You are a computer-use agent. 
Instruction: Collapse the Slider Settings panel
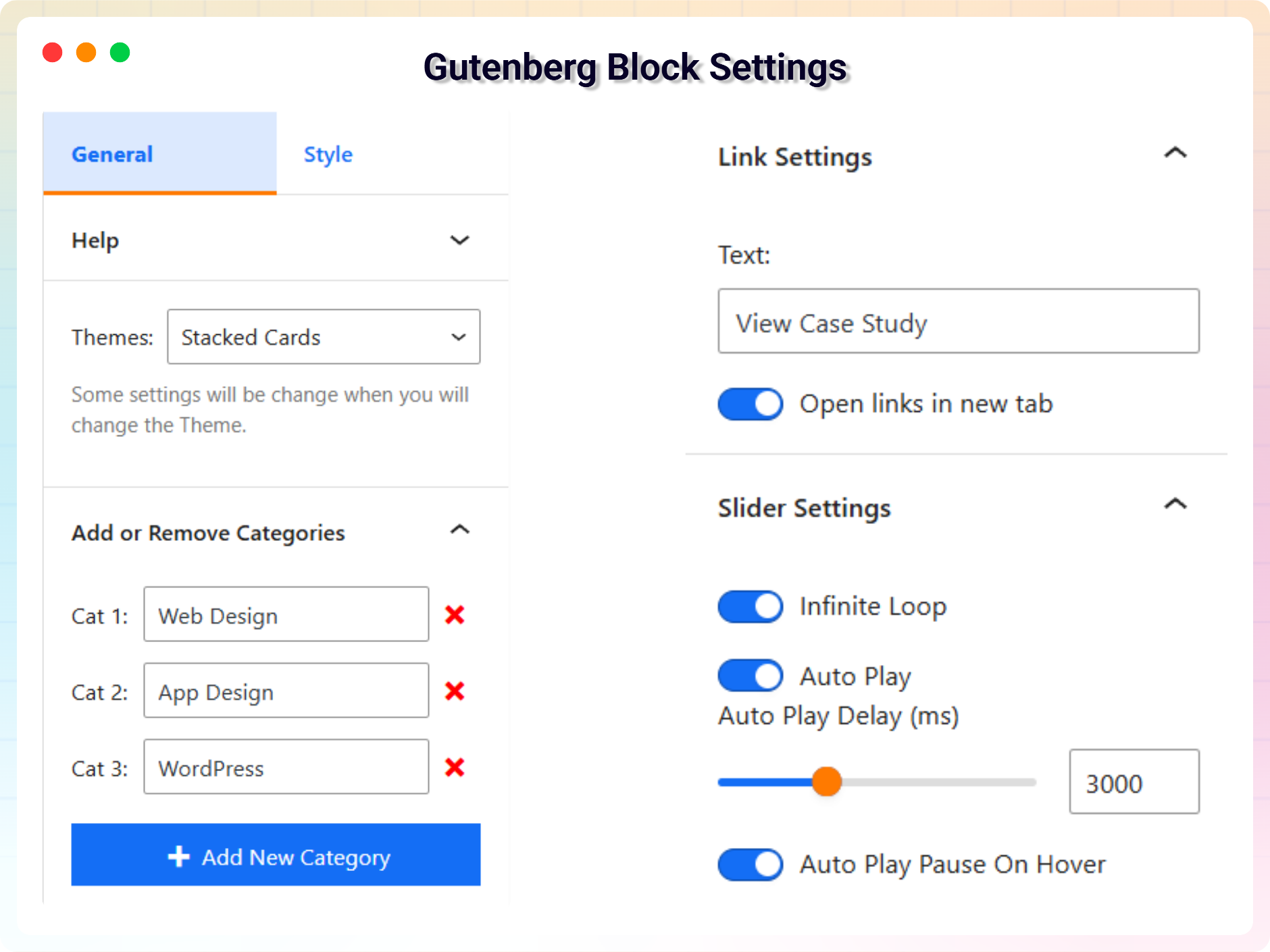[x=1175, y=505]
